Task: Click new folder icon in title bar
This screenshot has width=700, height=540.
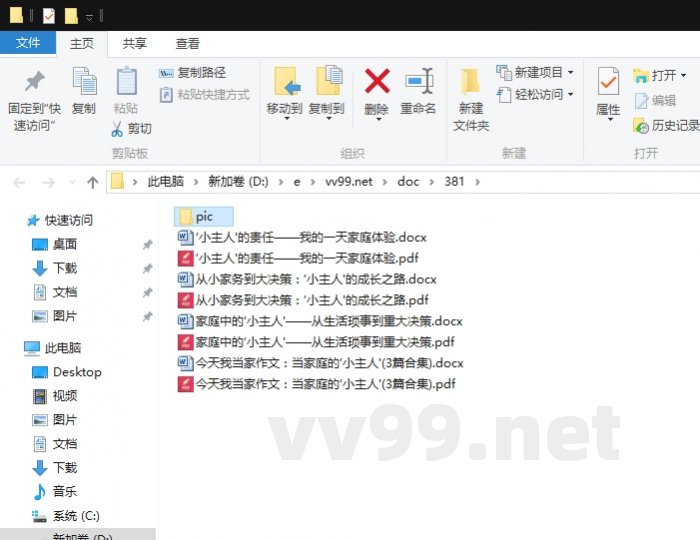Action: click(x=71, y=17)
